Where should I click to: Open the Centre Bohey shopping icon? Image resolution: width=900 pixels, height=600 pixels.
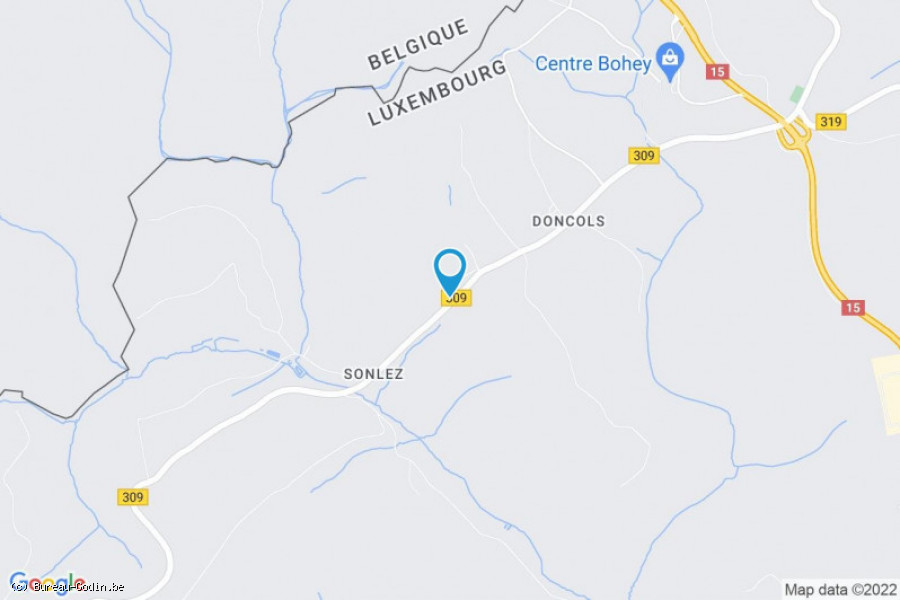[x=669, y=61]
